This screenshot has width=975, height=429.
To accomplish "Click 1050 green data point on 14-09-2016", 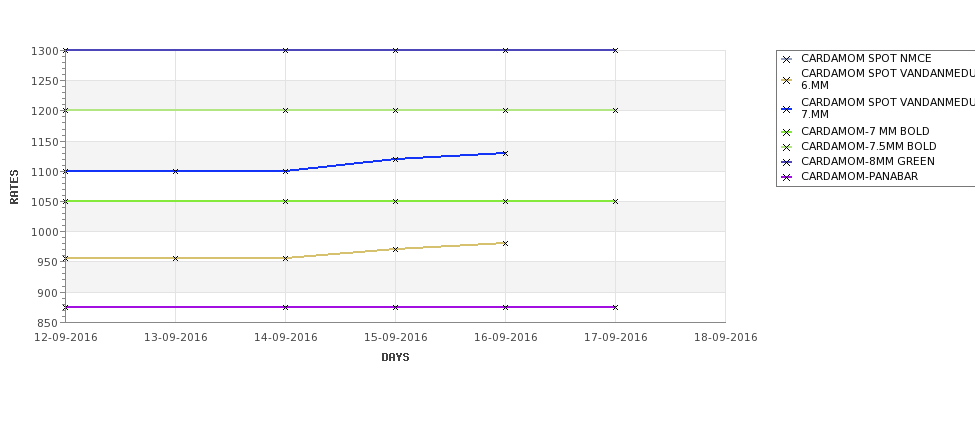I will coord(285,201).
